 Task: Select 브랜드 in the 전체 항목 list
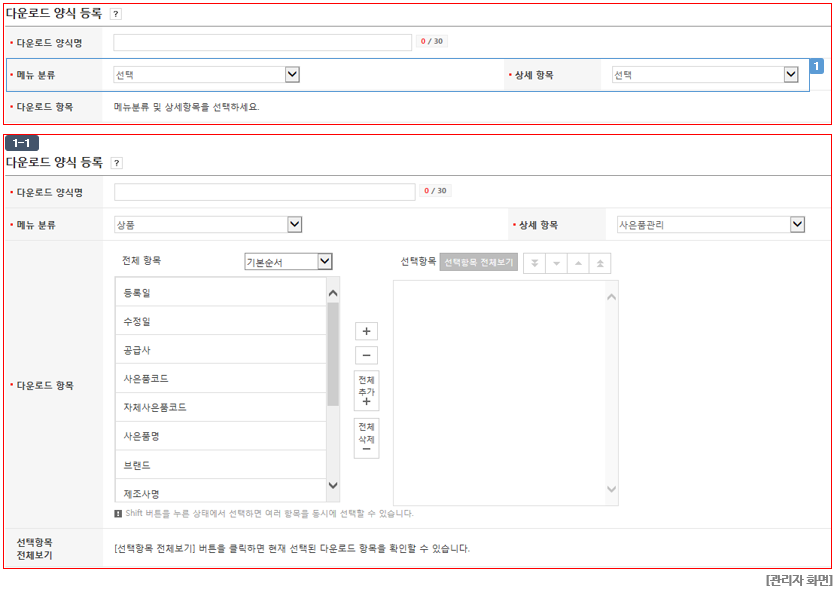(220, 465)
